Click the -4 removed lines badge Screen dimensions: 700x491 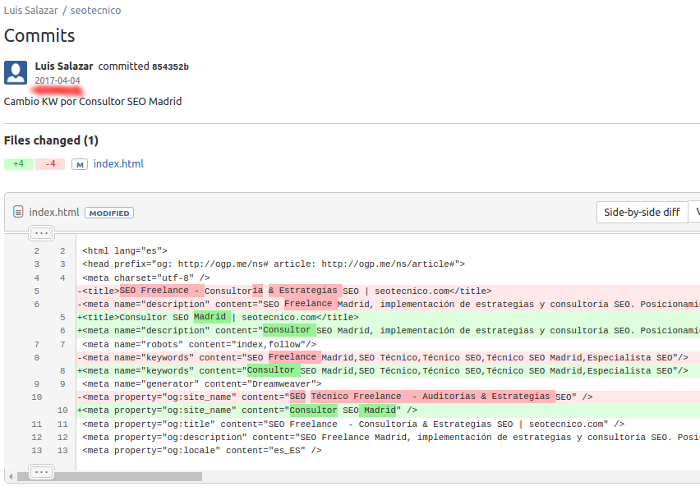pos(50,164)
